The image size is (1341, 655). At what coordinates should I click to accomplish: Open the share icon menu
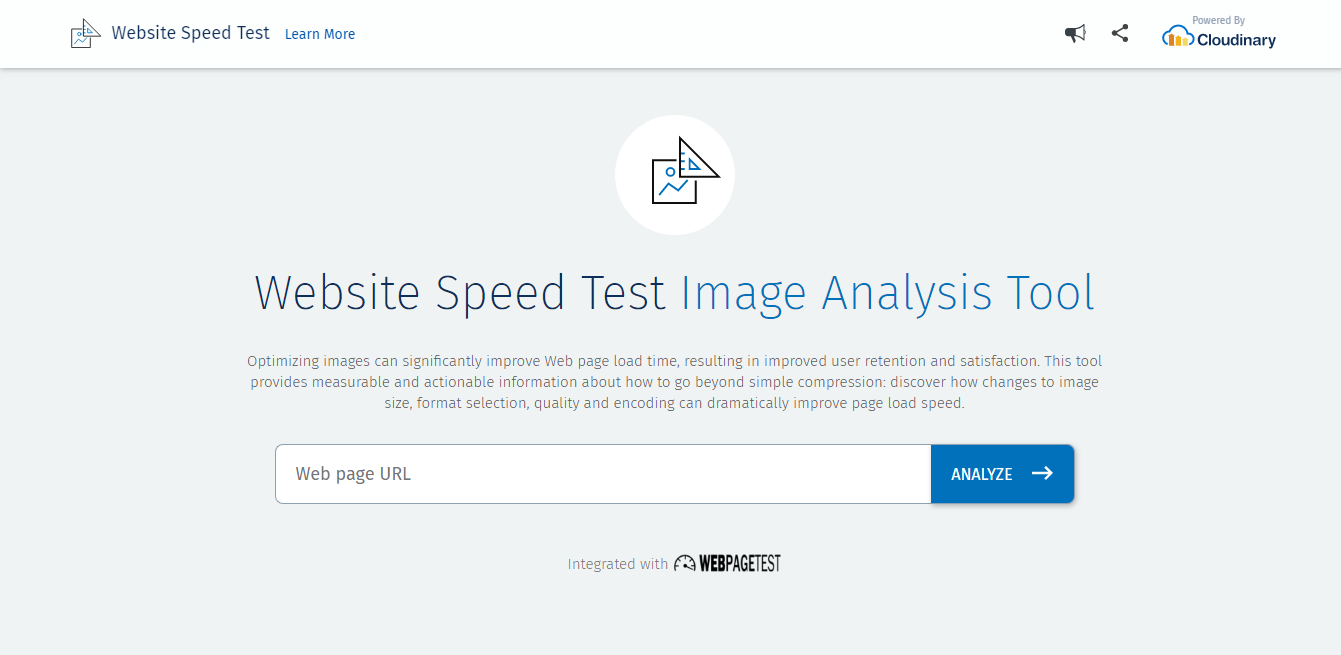[x=1120, y=33]
